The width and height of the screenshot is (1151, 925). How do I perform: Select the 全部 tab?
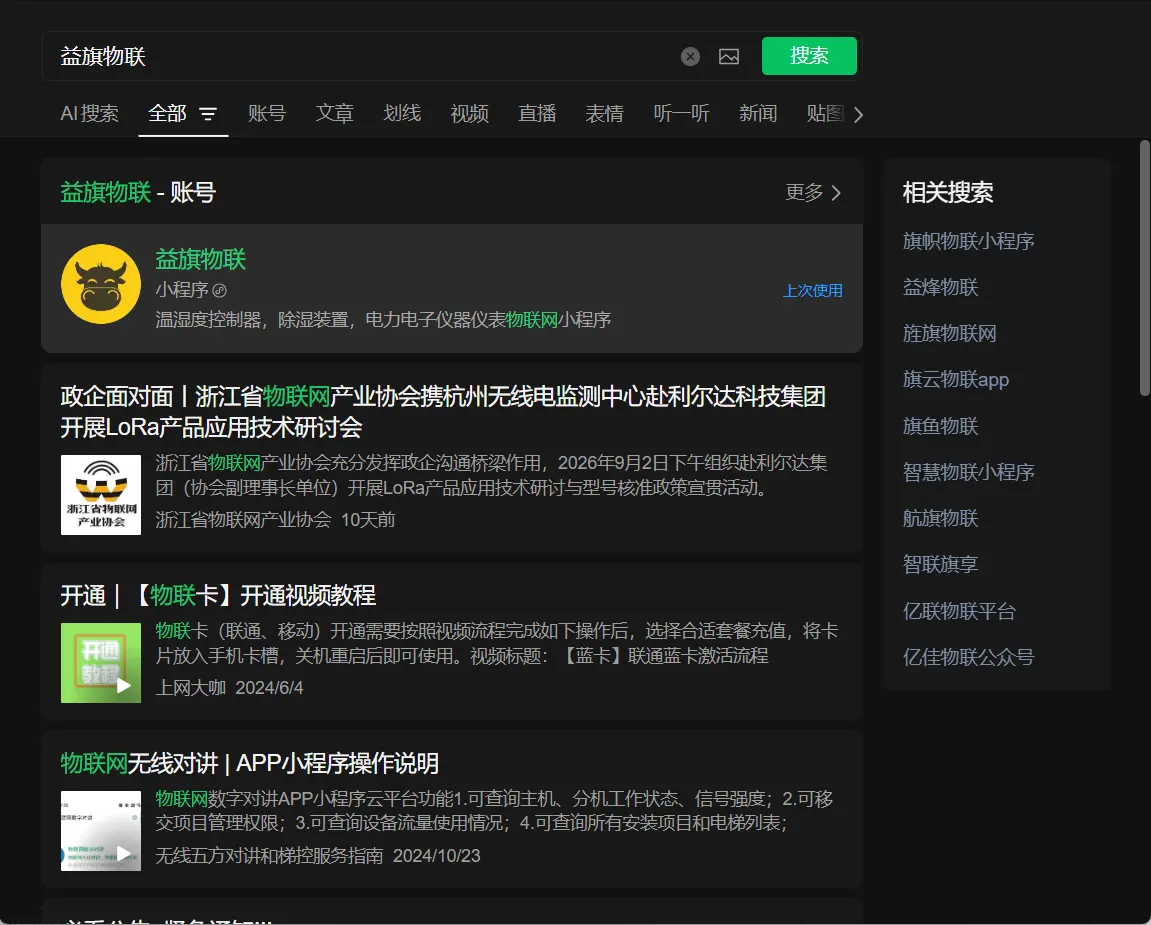(167, 113)
